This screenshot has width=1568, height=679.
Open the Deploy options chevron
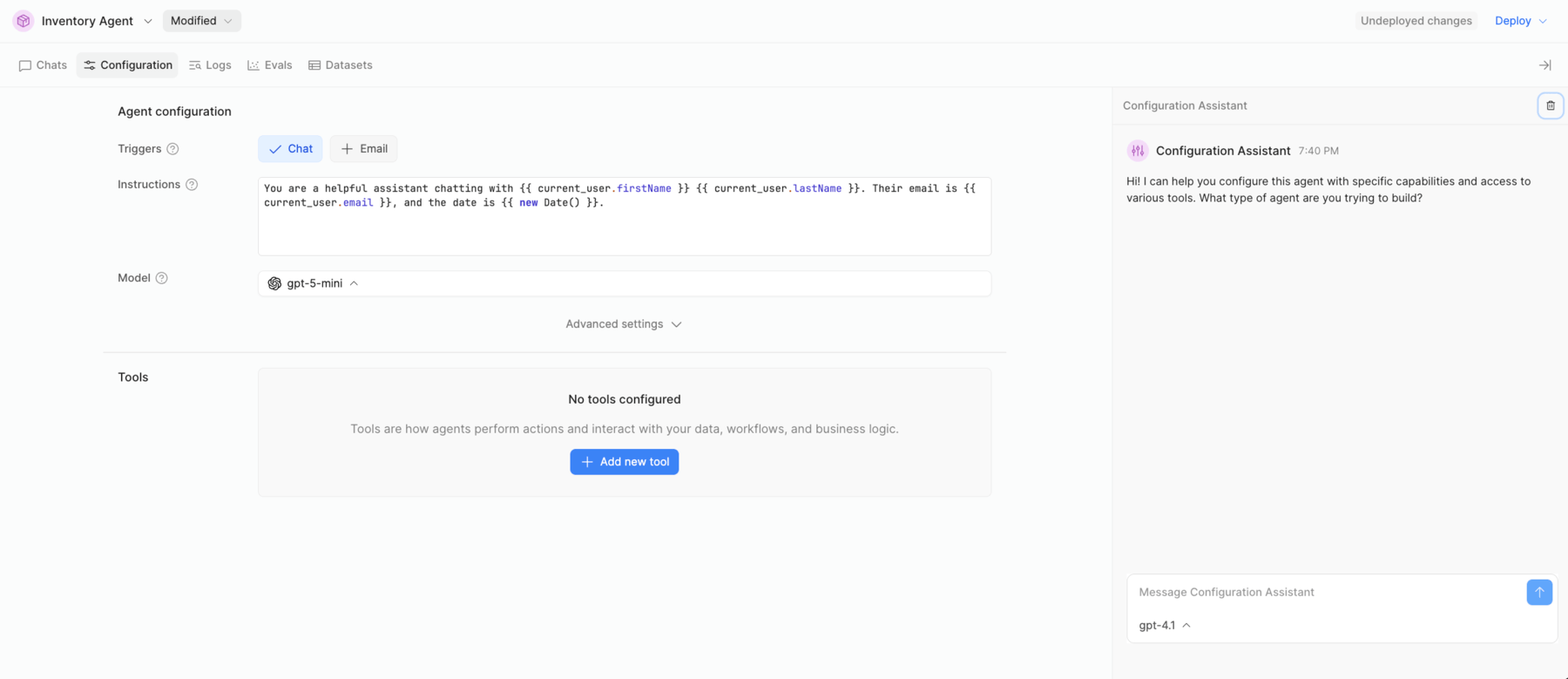[1543, 21]
